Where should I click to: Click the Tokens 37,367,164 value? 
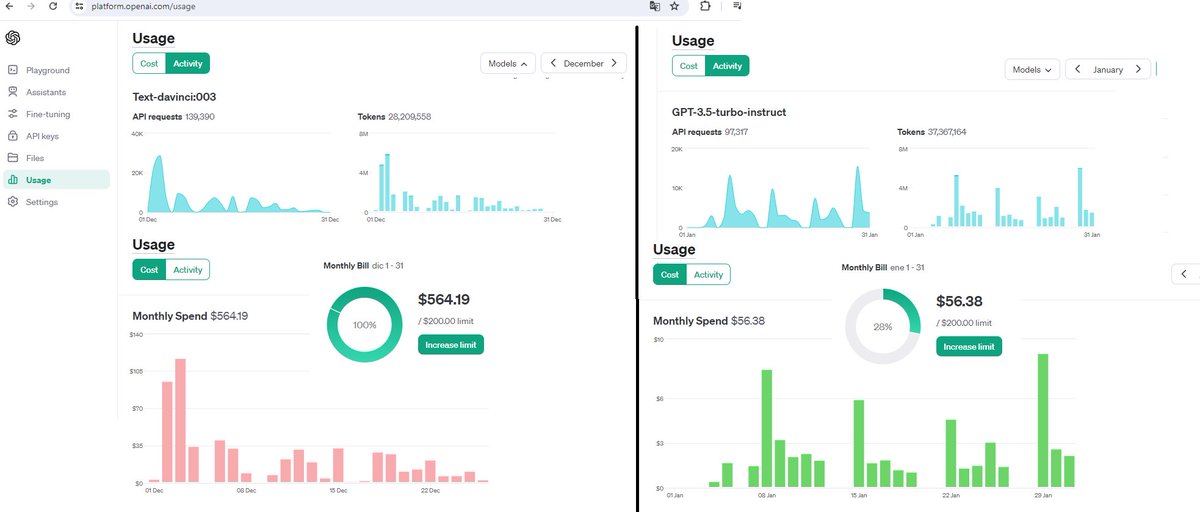click(946, 132)
